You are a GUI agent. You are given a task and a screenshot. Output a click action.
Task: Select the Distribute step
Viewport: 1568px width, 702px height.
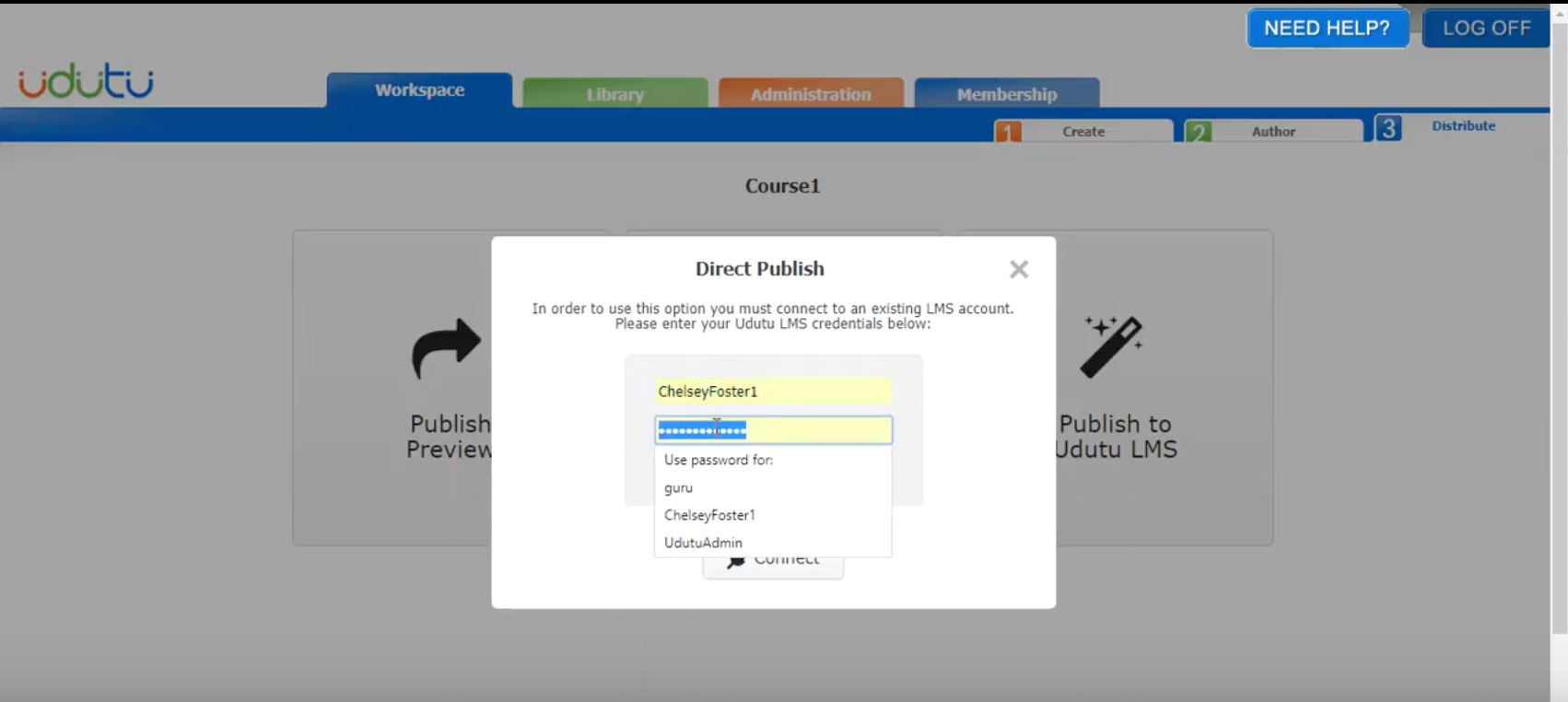tap(1463, 126)
